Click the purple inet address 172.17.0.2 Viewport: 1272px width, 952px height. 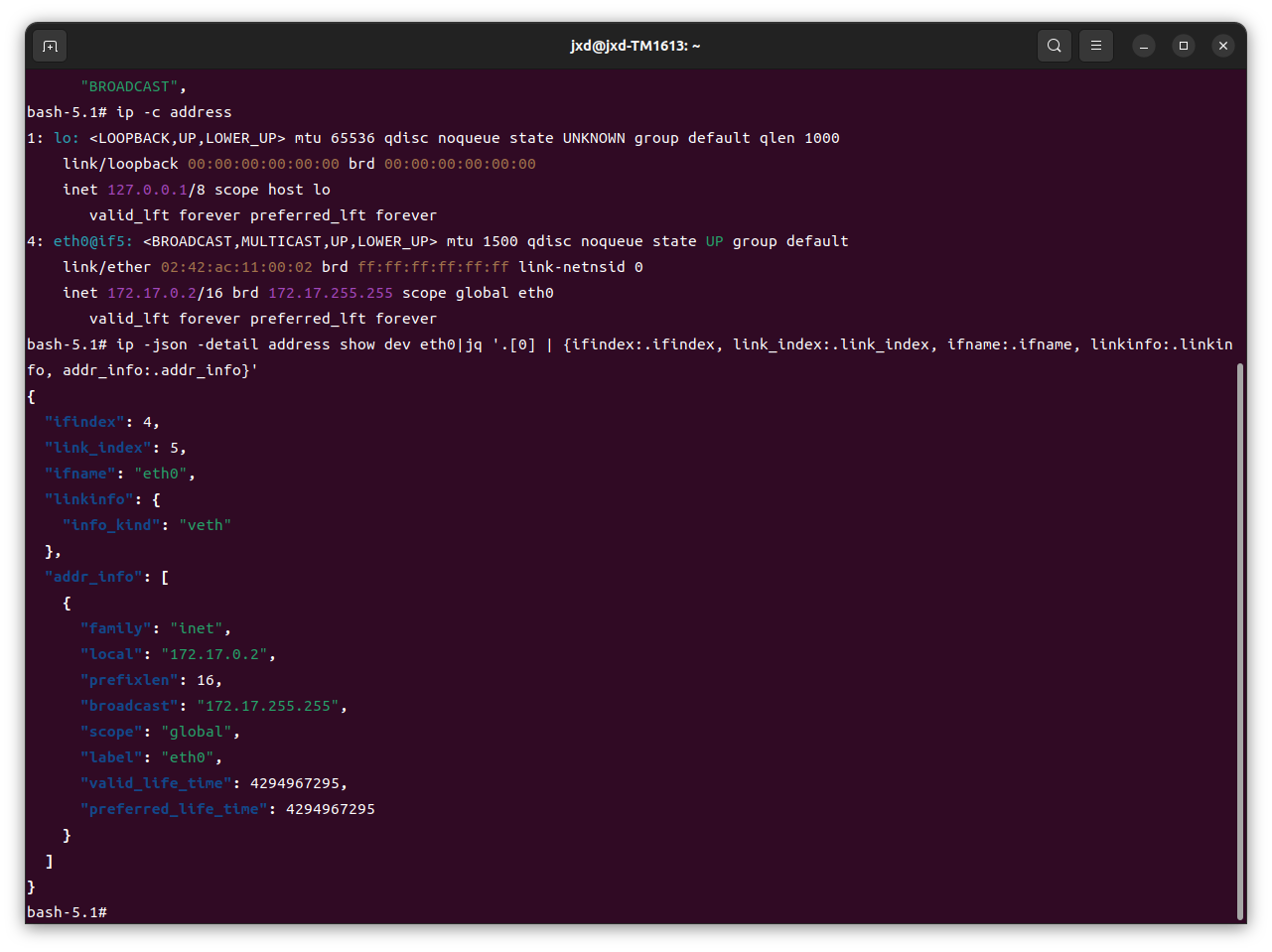[x=152, y=293]
